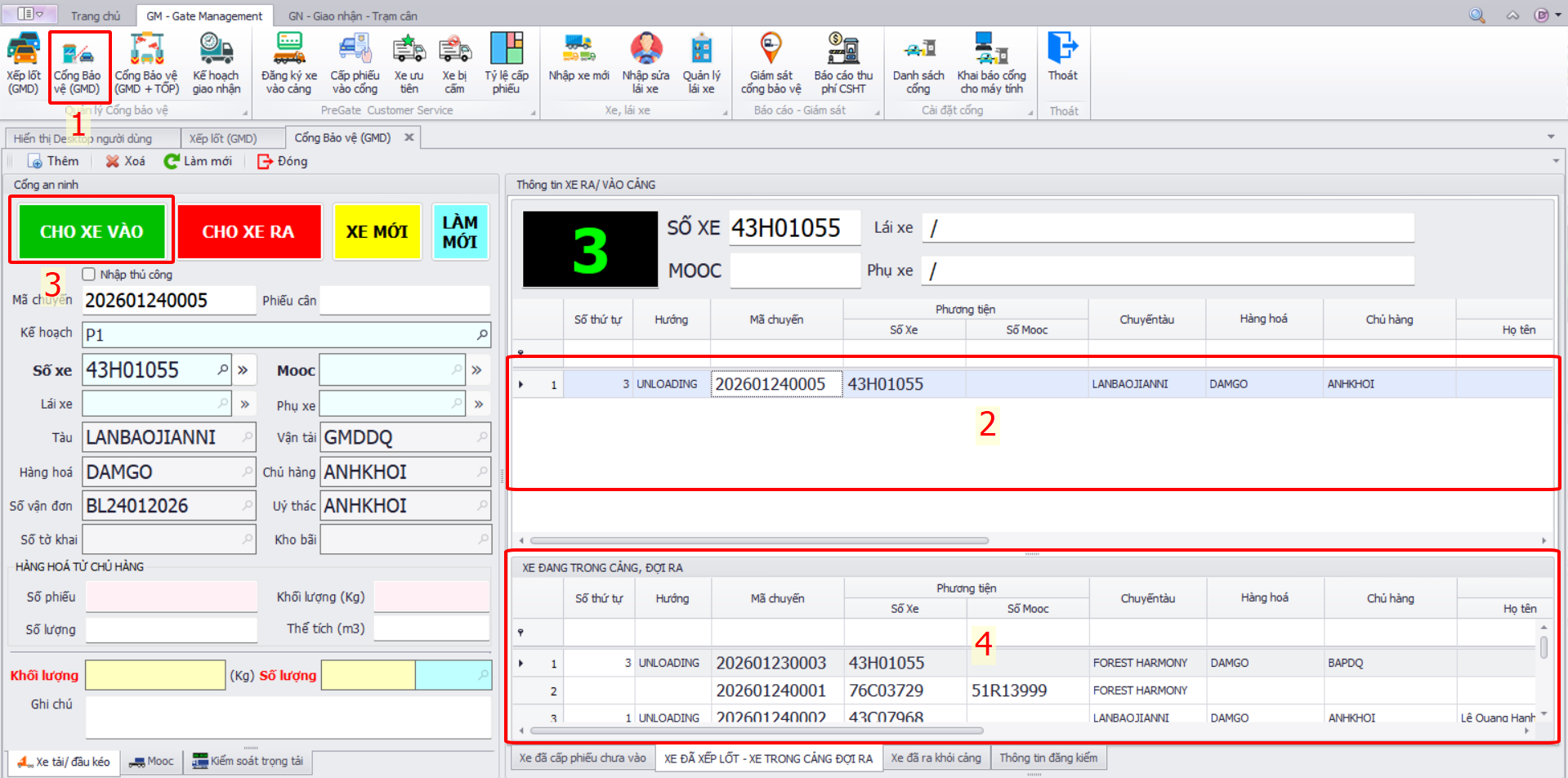Viewport: 1568px width, 778px height.
Task: Click expand arrows next to Số xe field
Action: tap(243, 370)
